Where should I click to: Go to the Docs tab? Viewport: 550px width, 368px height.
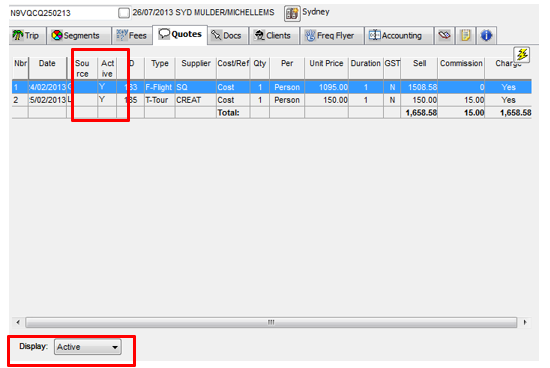point(227,35)
